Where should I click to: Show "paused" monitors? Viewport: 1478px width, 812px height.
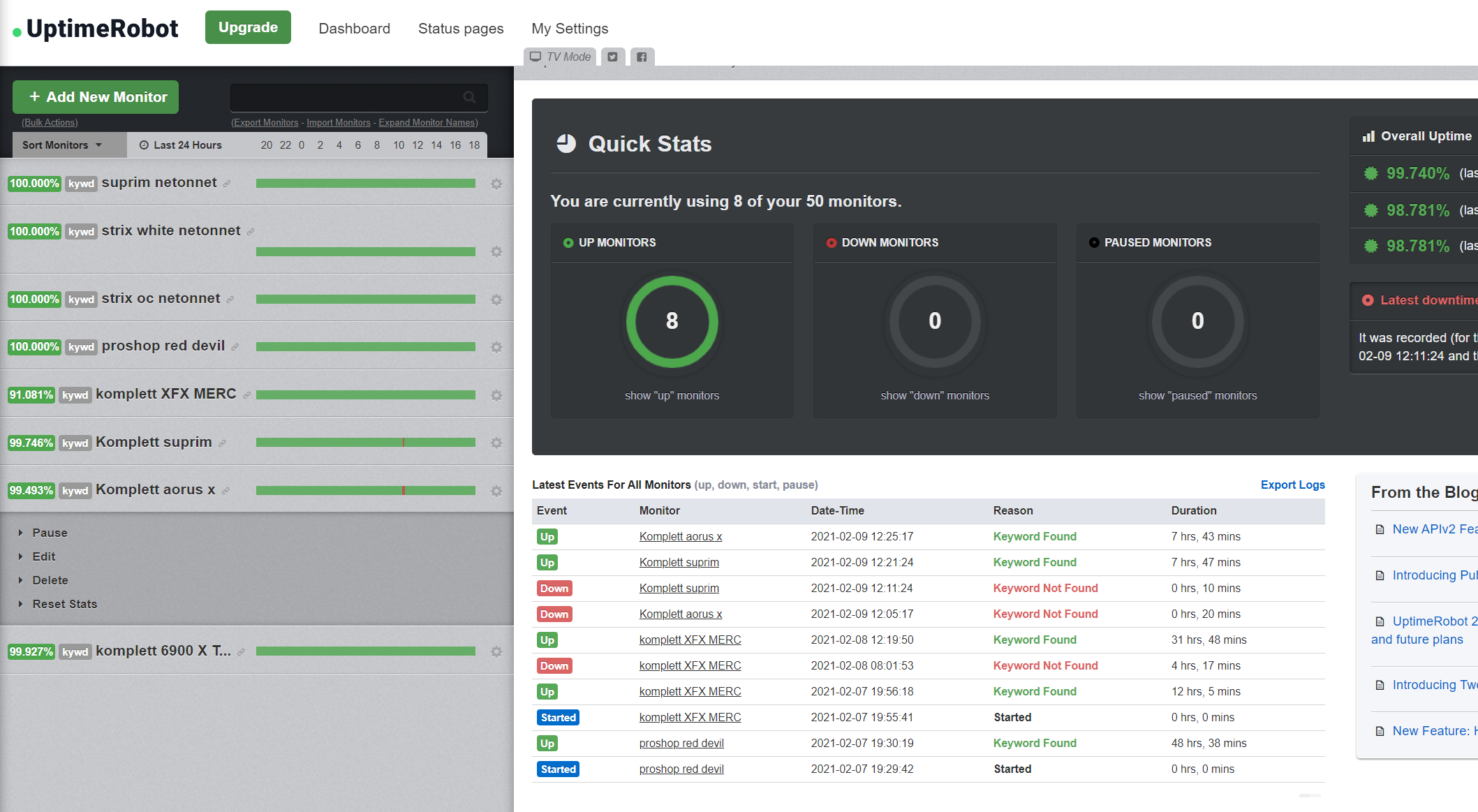1198,395
